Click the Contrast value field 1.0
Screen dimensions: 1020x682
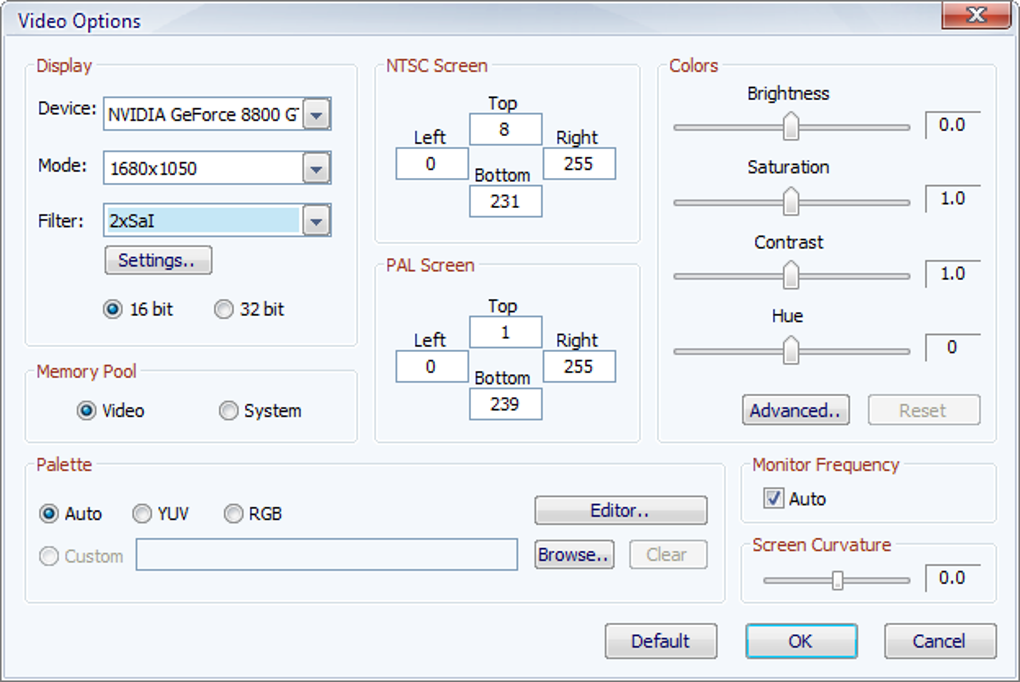click(x=953, y=273)
